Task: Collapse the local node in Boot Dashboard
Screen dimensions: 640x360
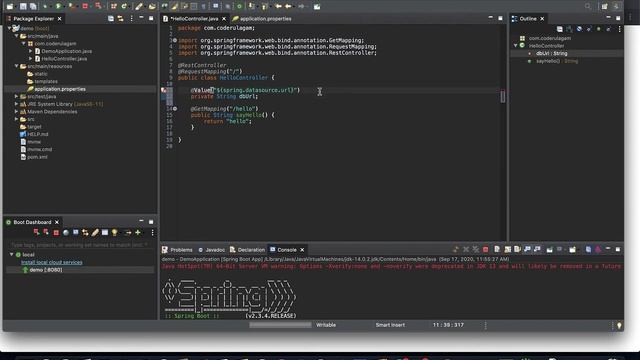Action: [11, 255]
